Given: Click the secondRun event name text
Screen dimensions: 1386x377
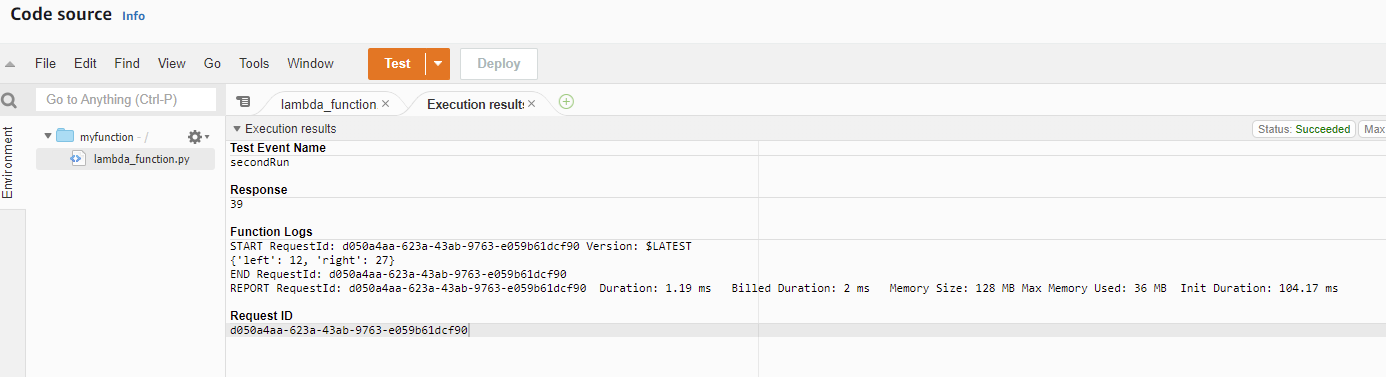Looking at the screenshot, I should [260, 162].
